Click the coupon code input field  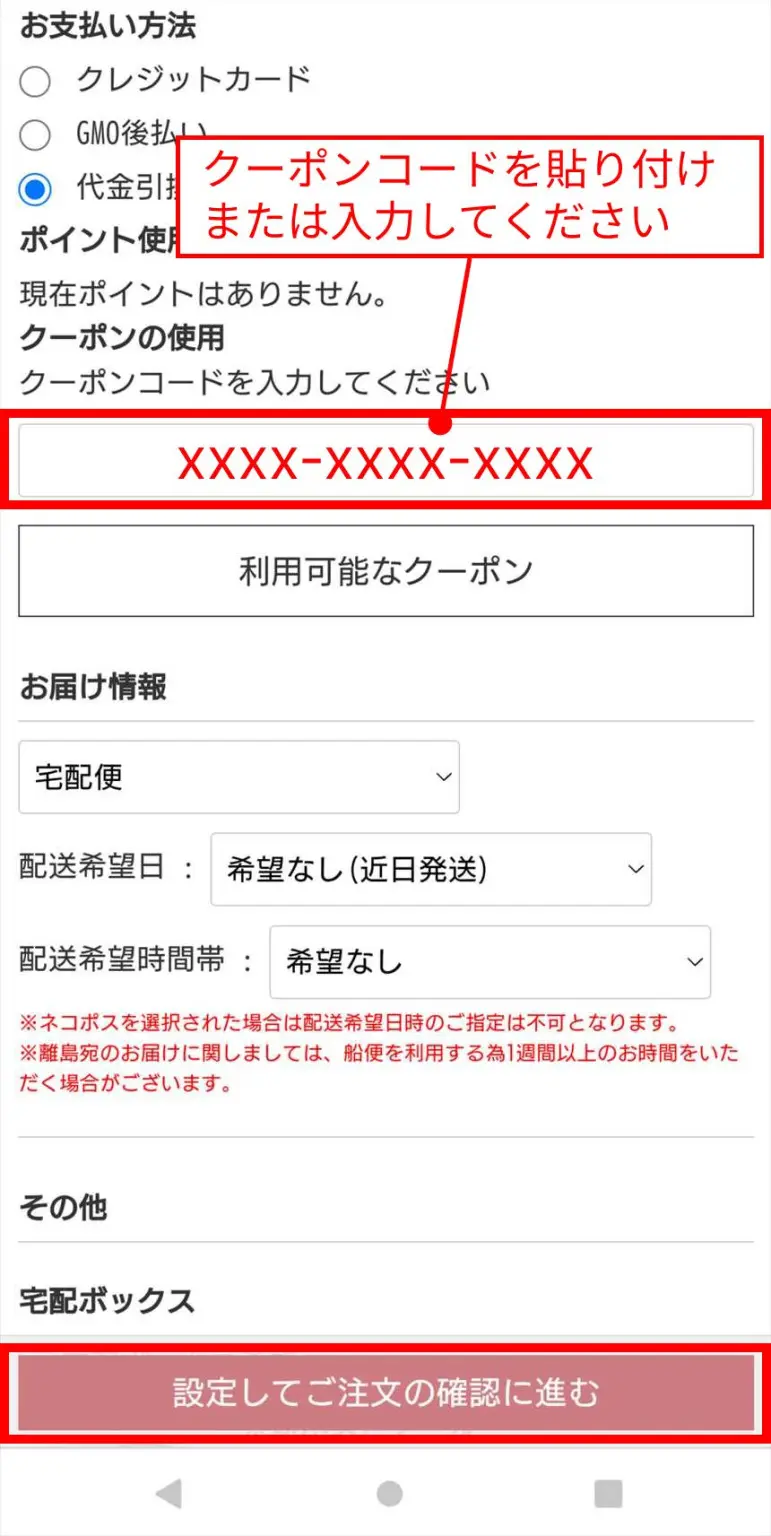point(386,460)
